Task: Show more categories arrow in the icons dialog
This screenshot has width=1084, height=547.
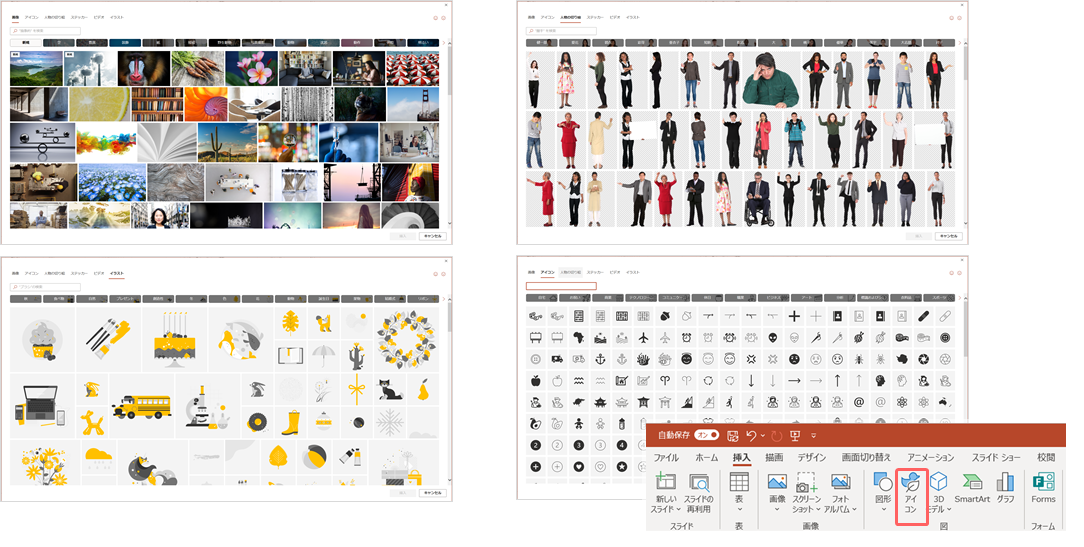Action: tap(959, 298)
